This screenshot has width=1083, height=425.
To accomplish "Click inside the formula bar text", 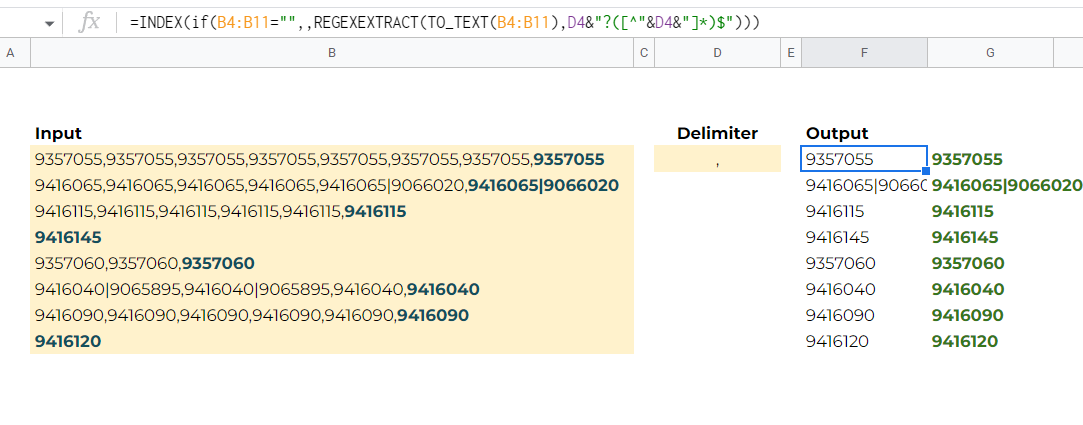I will point(444,23).
